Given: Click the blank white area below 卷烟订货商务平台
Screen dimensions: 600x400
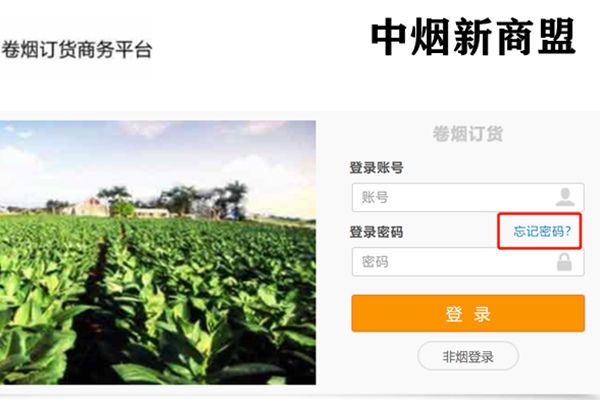Looking at the screenshot, I should (77, 86).
